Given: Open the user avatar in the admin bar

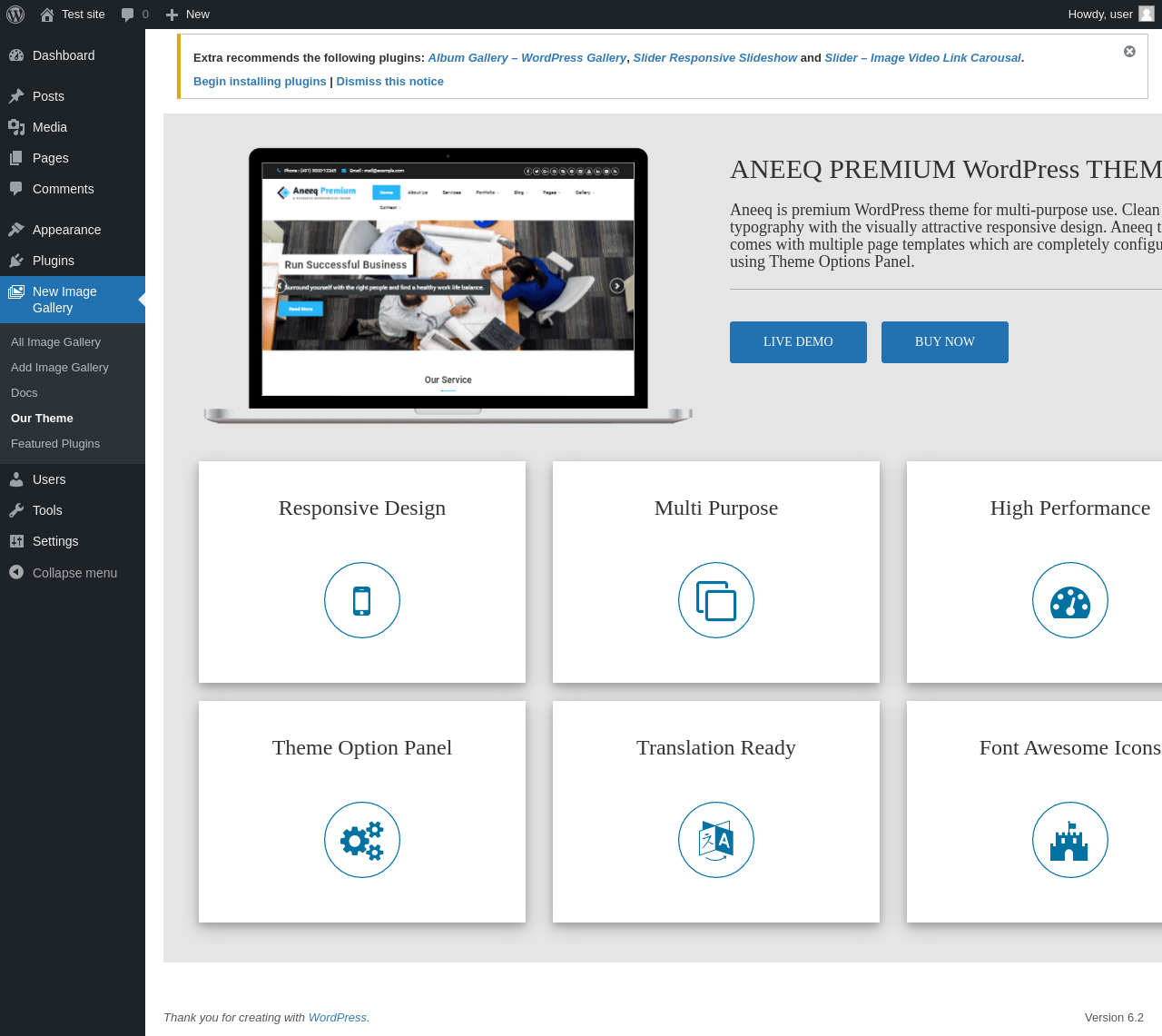Looking at the screenshot, I should (x=1147, y=14).
